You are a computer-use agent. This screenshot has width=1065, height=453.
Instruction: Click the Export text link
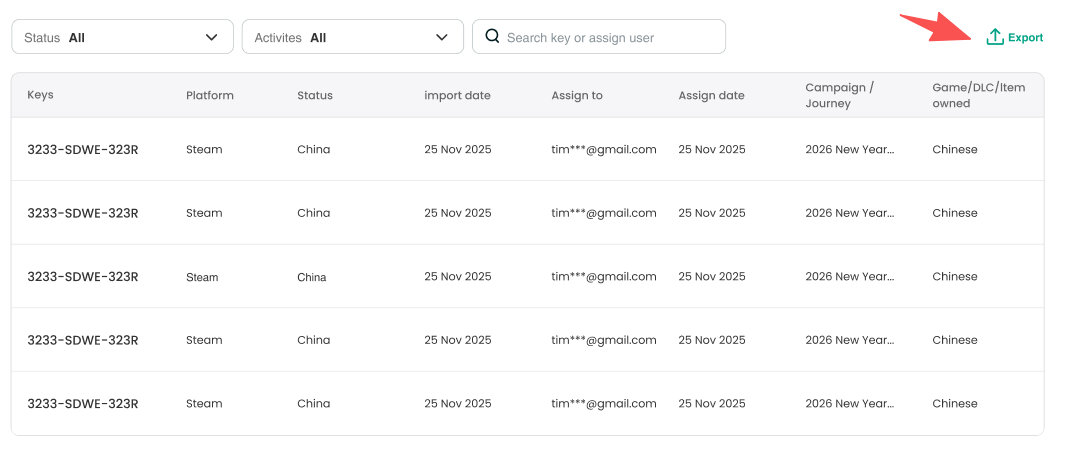(x=1025, y=38)
